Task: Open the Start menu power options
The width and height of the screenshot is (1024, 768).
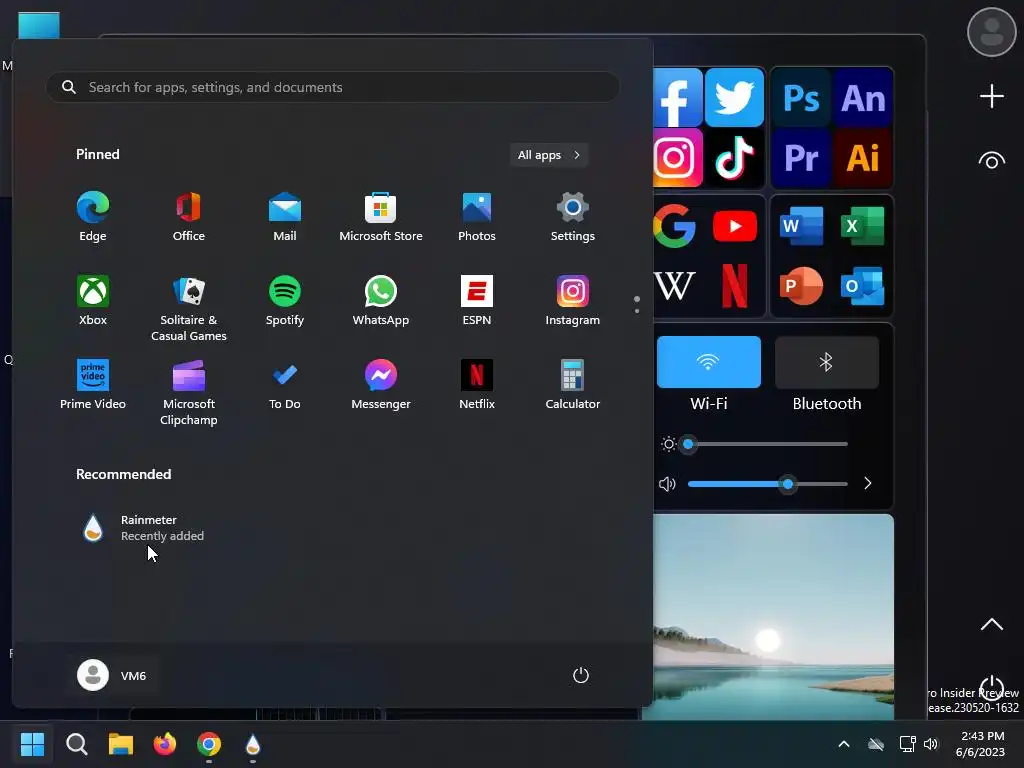Action: point(581,675)
